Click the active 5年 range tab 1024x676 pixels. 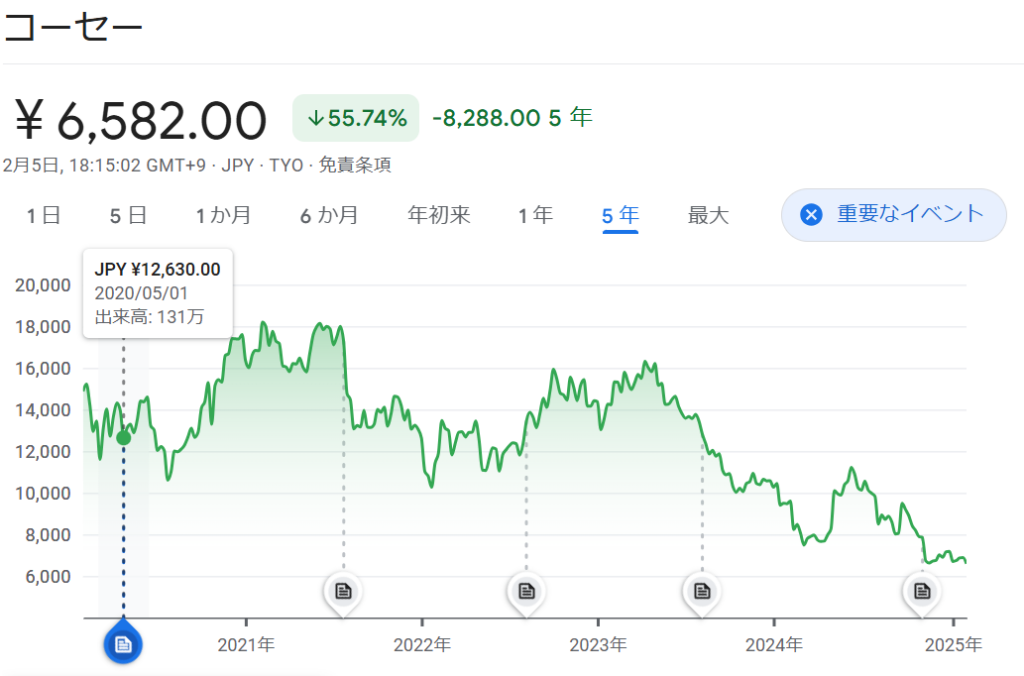tap(620, 215)
